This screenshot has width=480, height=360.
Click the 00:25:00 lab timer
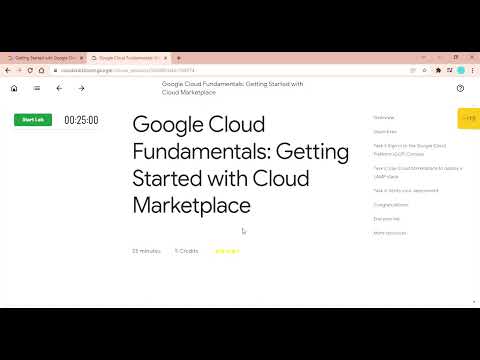pyautogui.click(x=81, y=120)
